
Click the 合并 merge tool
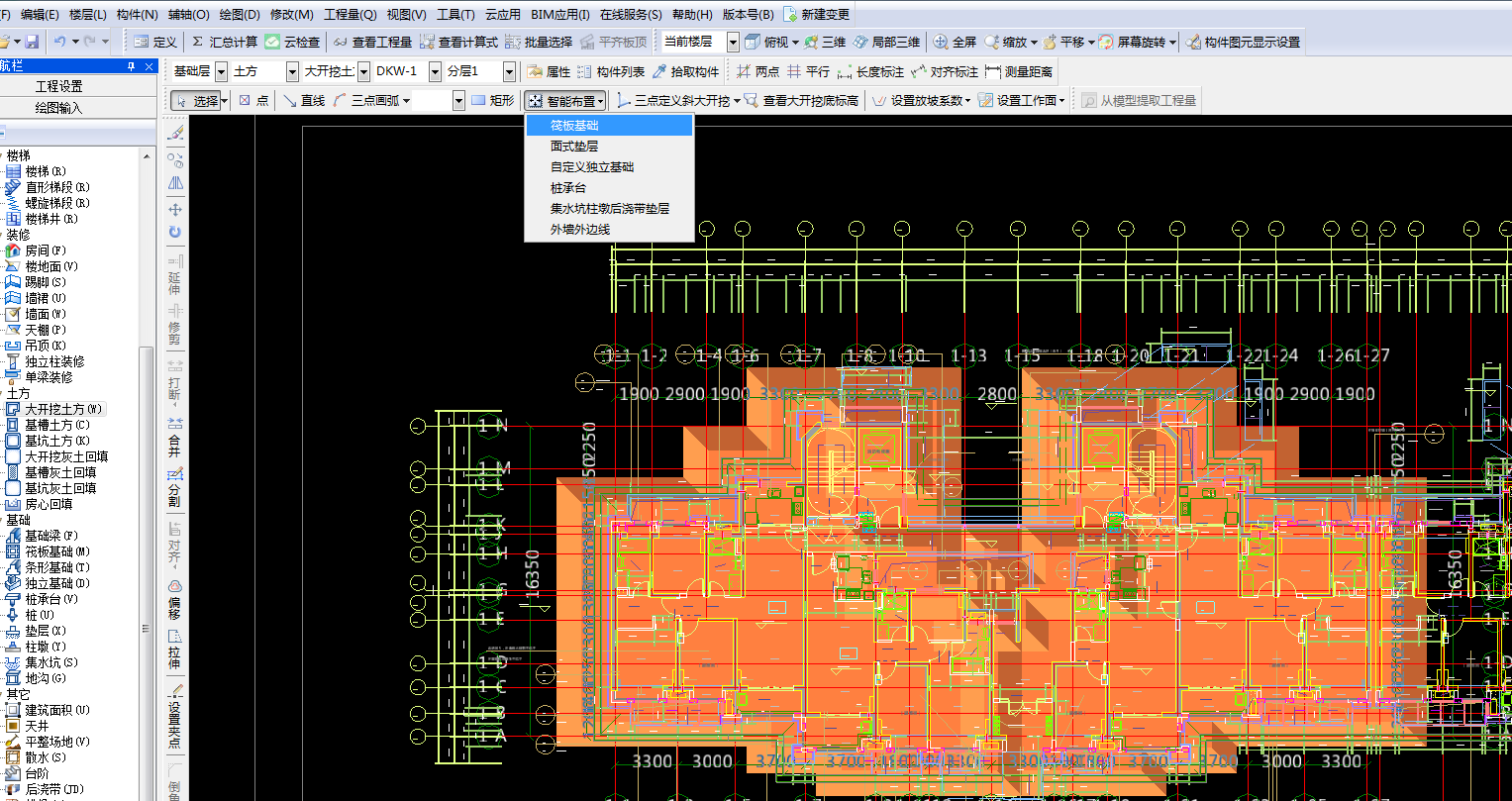click(174, 437)
